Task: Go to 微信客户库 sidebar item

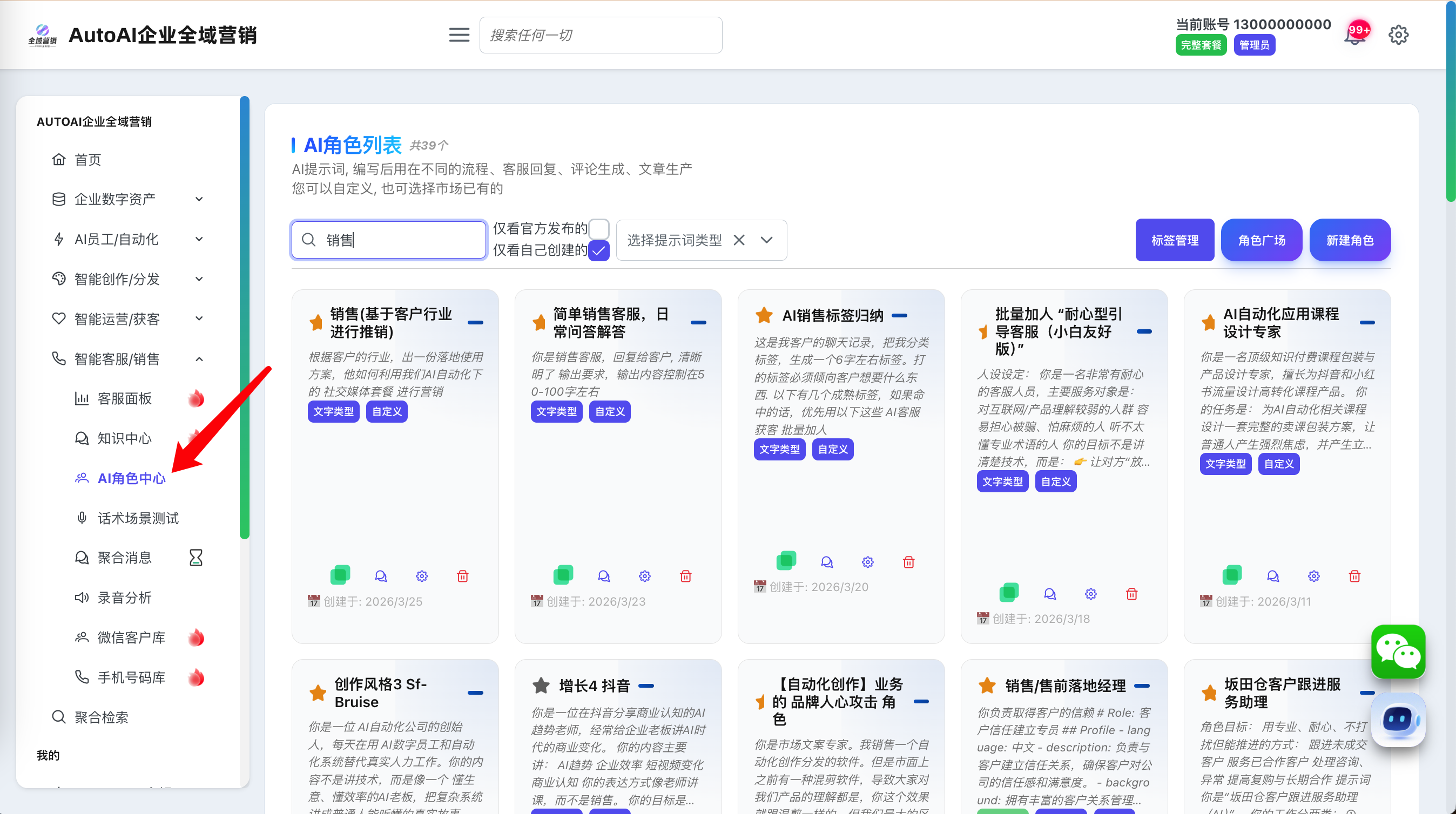Action: [x=131, y=637]
